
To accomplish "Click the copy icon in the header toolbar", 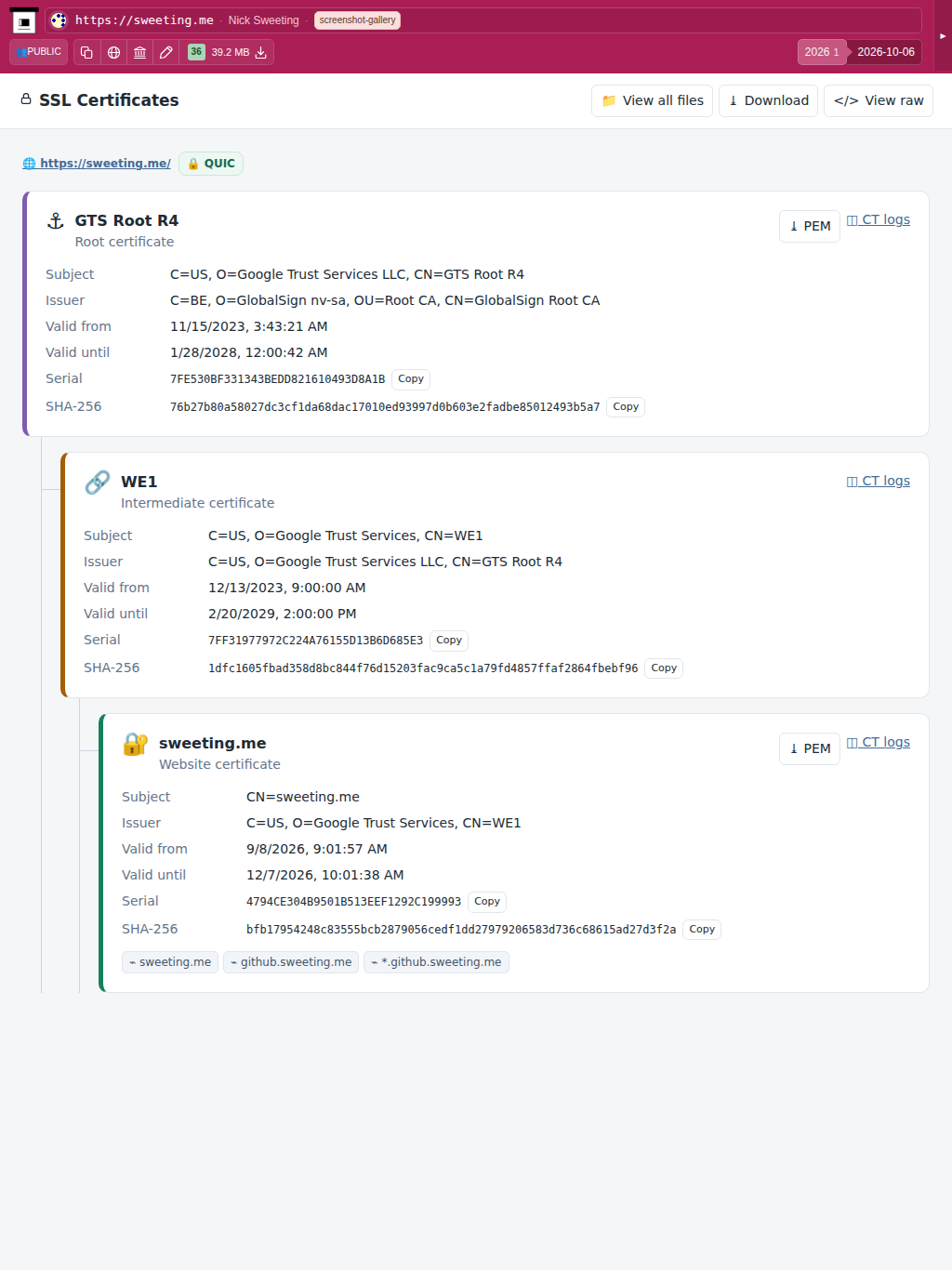I will click(x=86, y=52).
